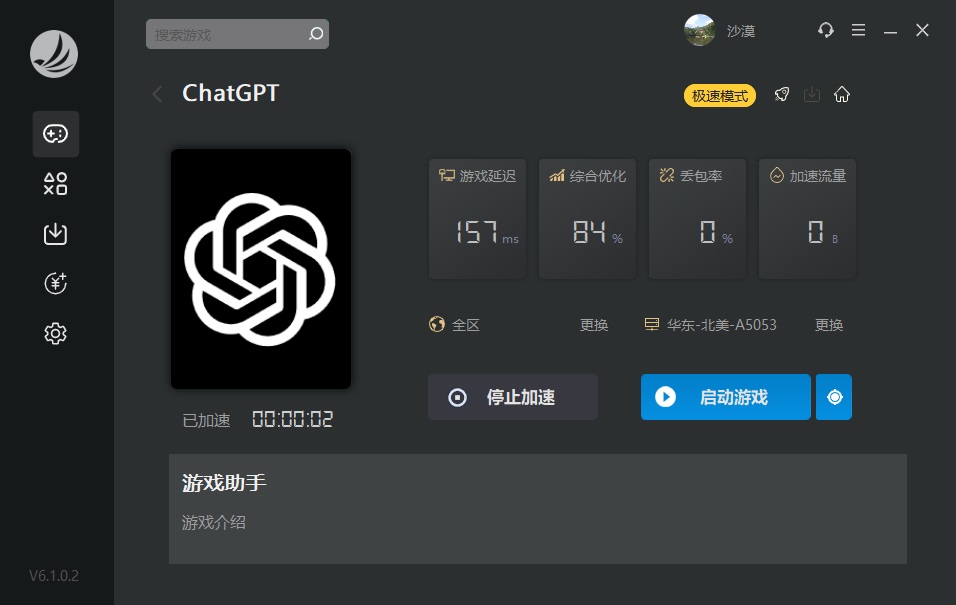Open the hamburger menu icon

(858, 30)
